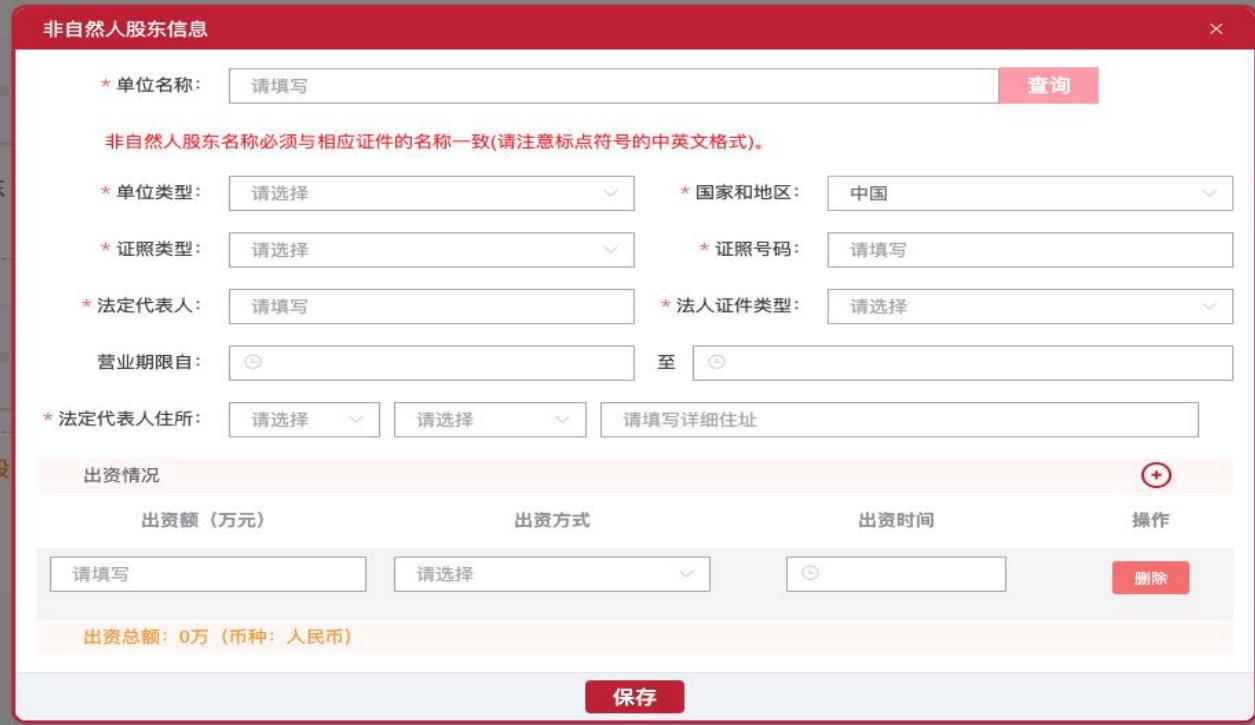Click into the 证照号码 input field
The height and width of the screenshot is (725, 1255).
pos(1029,250)
